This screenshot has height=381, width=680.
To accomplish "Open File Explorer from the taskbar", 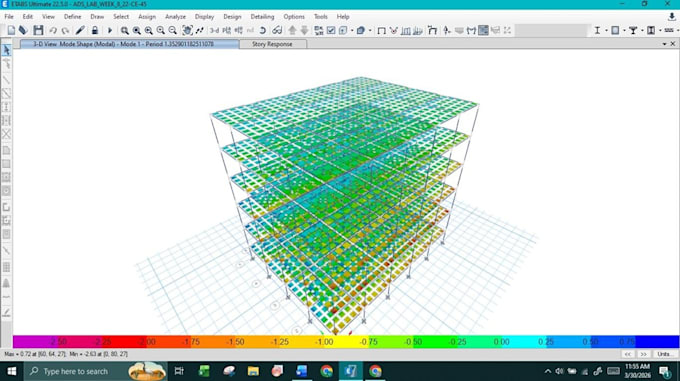I will click(x=253, y=371).
